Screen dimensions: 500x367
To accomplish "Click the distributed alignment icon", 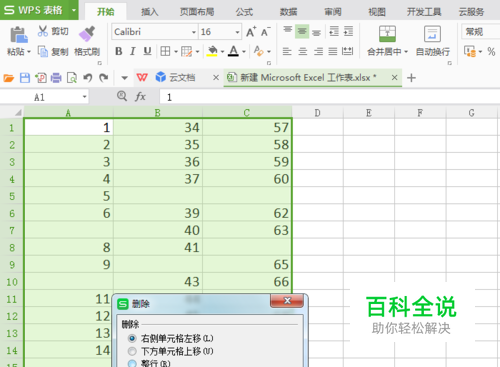I will 348,51.
